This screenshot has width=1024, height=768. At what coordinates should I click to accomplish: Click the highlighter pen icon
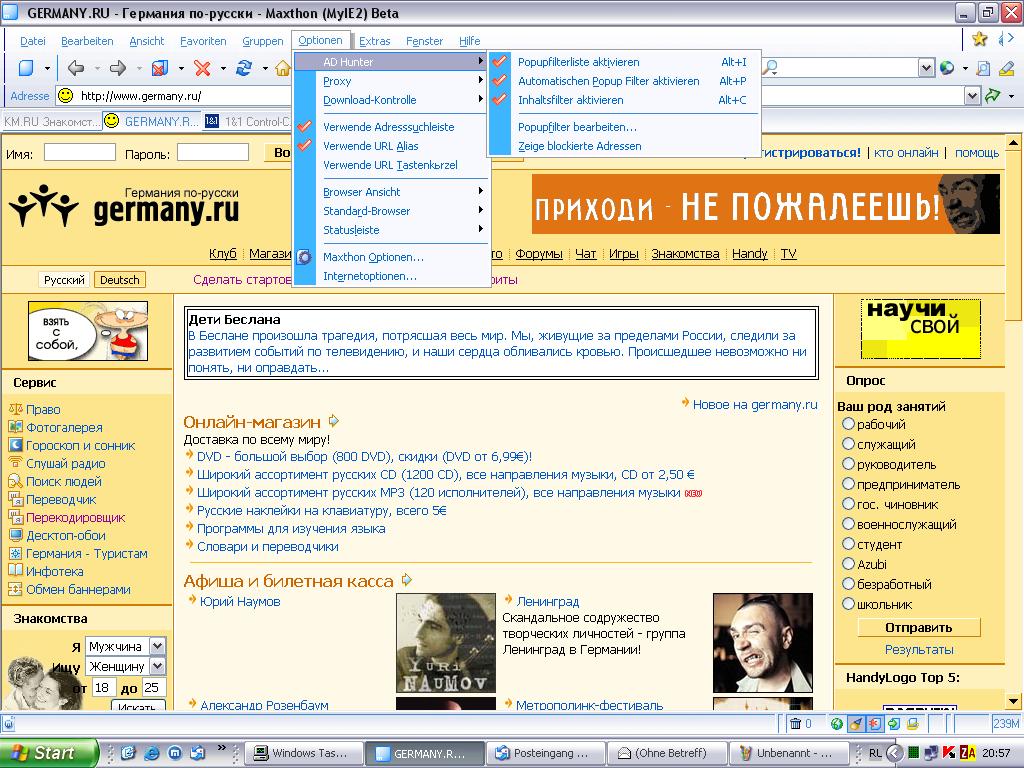pos(1006,68)
